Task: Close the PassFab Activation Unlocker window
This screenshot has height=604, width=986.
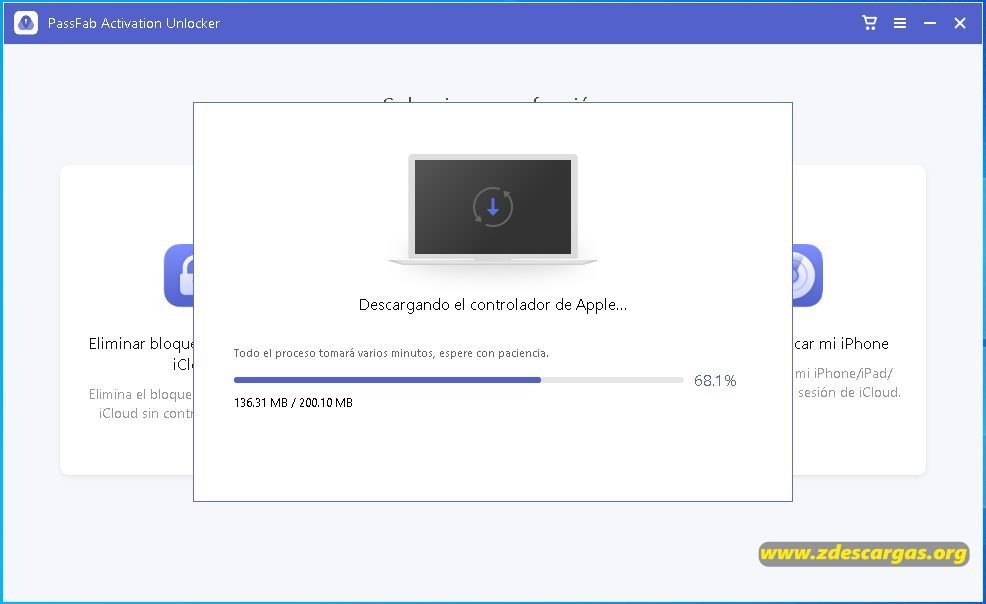Action: [960, 23]
